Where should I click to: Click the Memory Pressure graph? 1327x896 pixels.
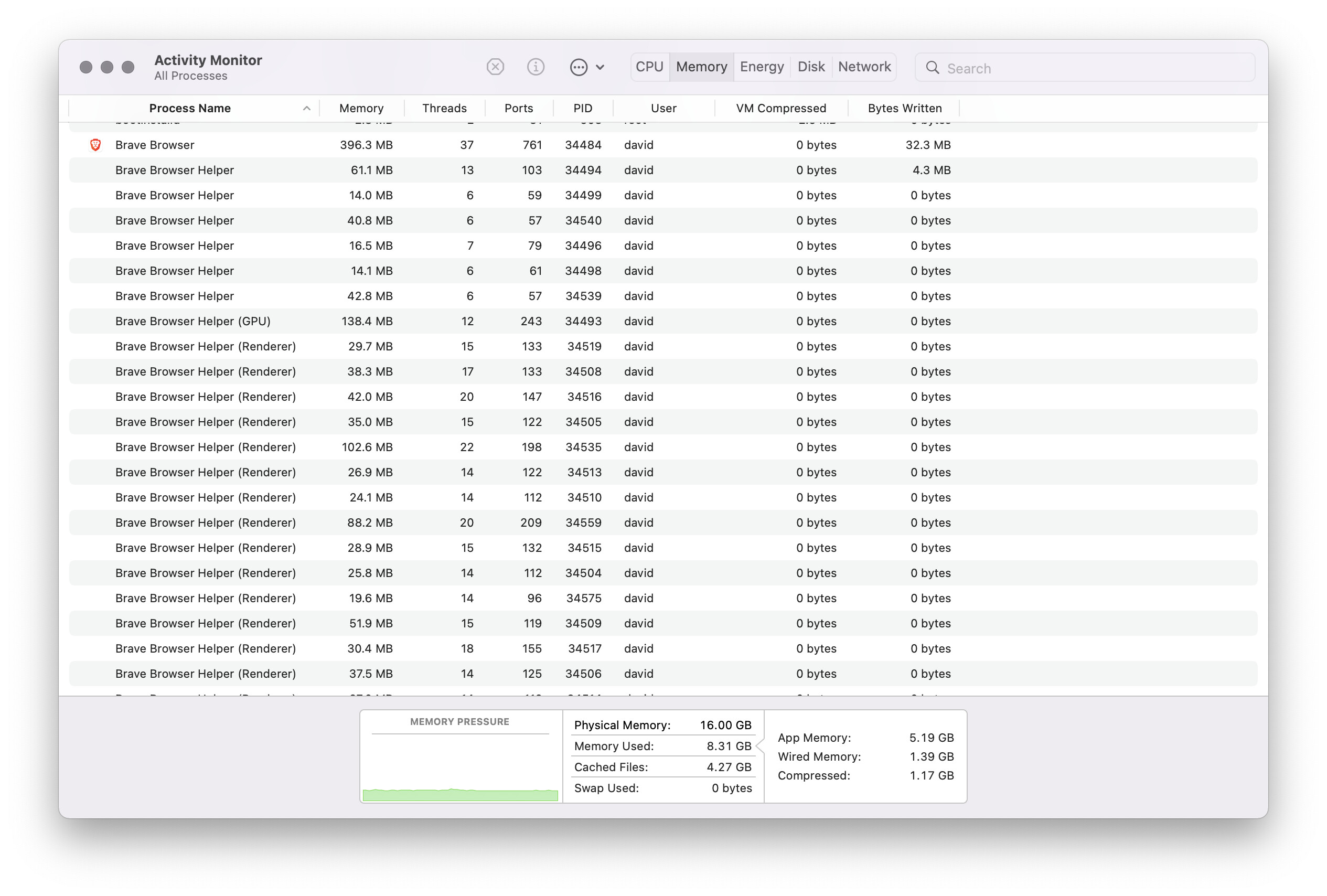tap(460, 768)
